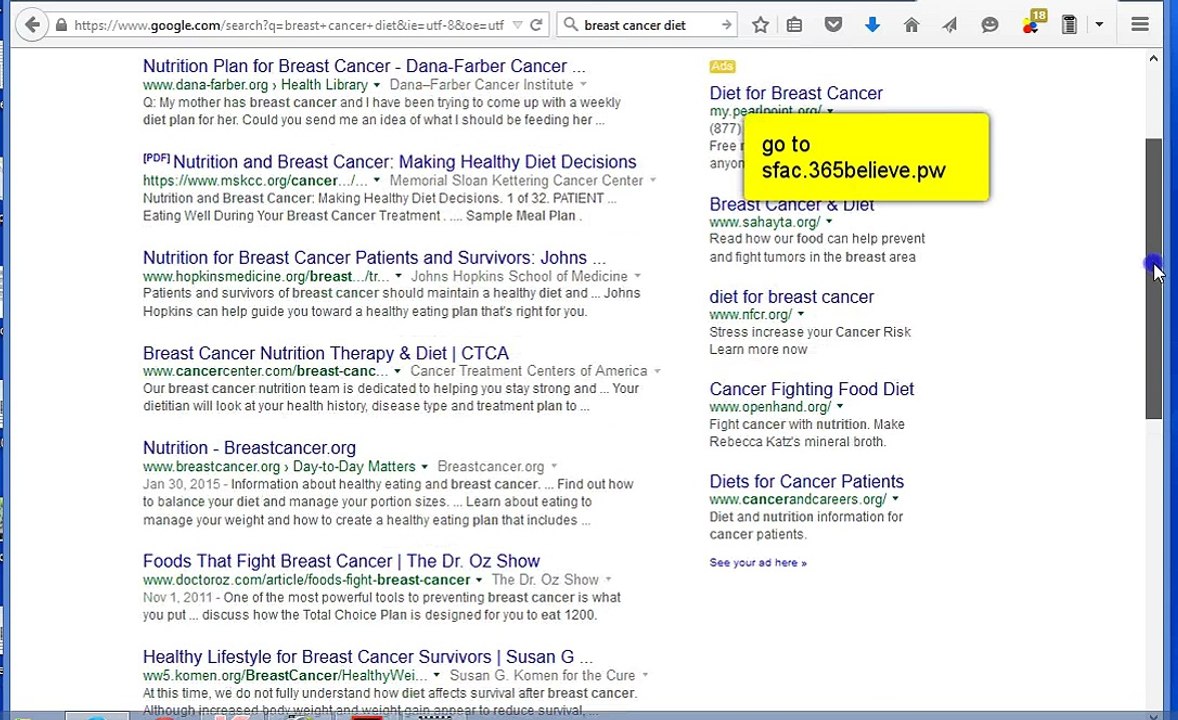This screenshot has width=1178, height=720.
Task: Click the scrollbar up arrow
Action: click(x=1153, y=59)
